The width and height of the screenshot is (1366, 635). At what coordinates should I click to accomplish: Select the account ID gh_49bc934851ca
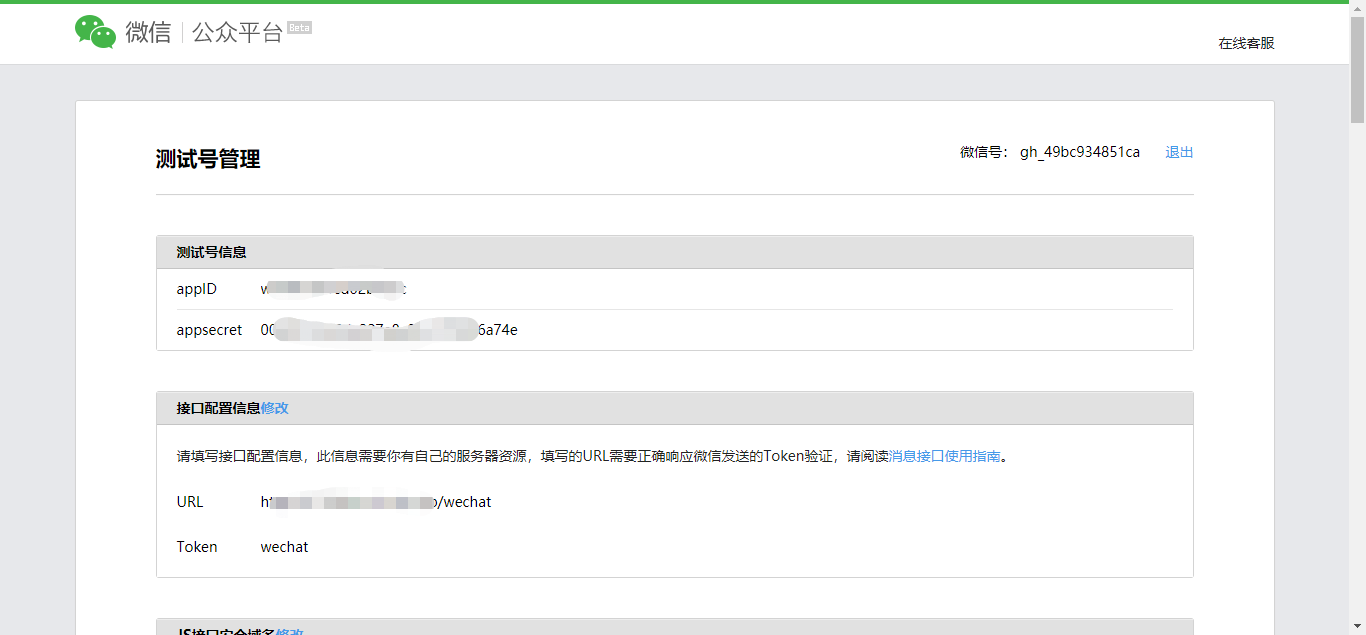(1080, 152)
